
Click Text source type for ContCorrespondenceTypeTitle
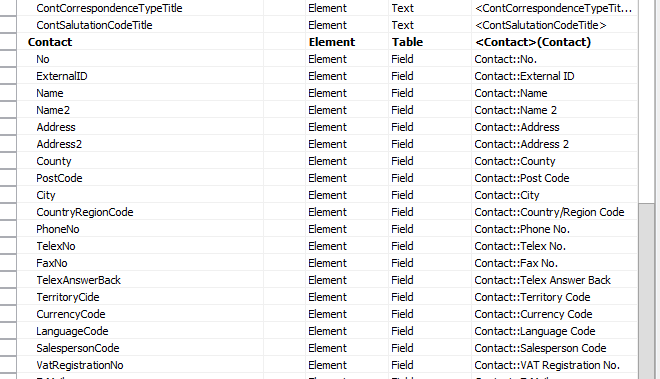pyautogui.click(x=402, y=8)
